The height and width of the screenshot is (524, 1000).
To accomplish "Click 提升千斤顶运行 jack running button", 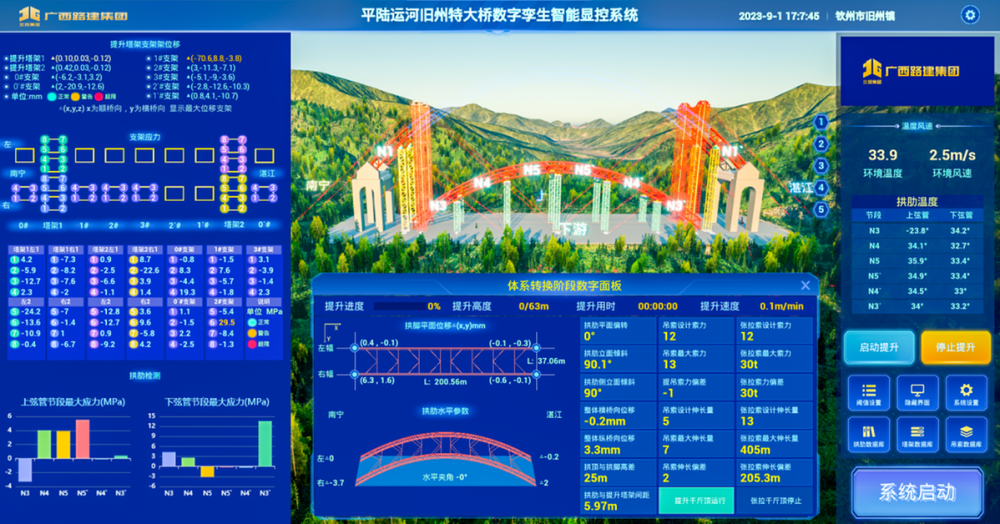I will (x=696, y=500).
